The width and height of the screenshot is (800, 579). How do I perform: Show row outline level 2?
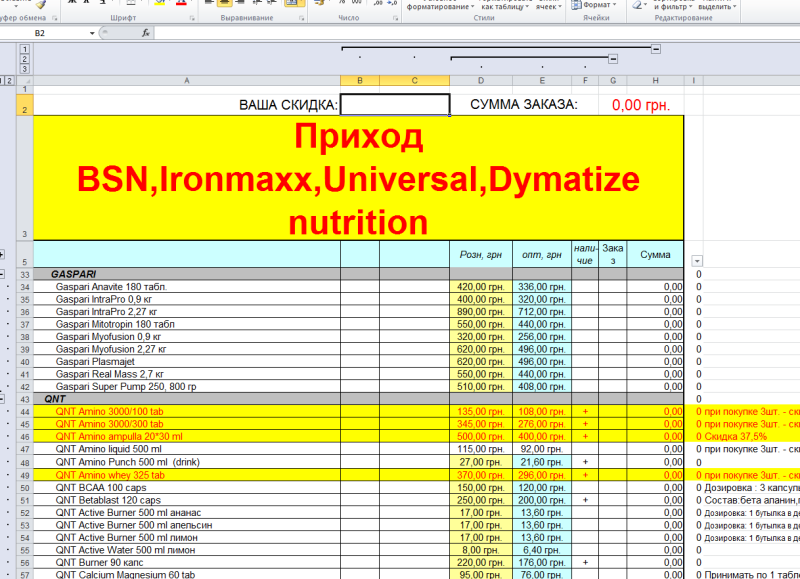[x=9, y=81]
